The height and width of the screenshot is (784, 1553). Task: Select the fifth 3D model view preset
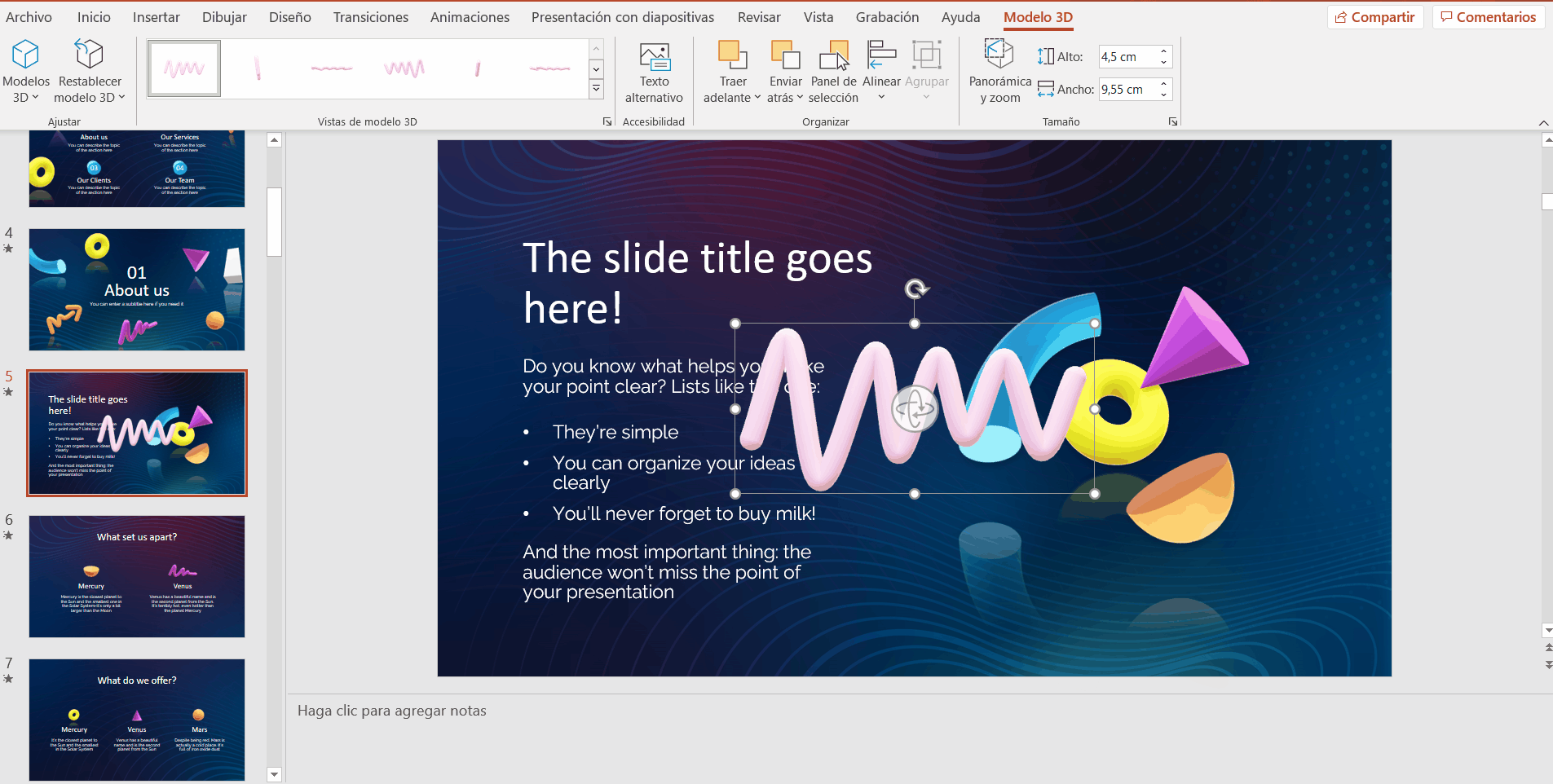coord(478,68)
